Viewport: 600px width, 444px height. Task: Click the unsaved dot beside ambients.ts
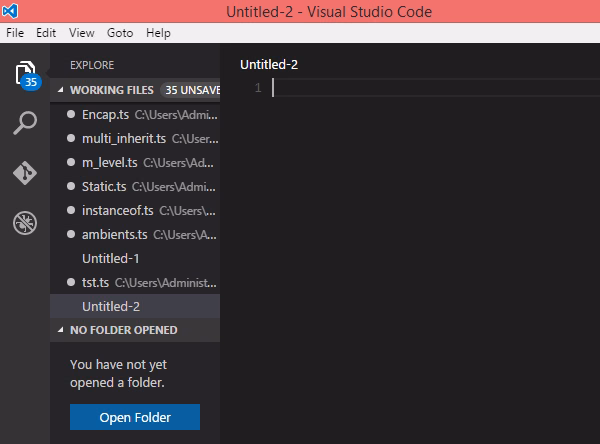point(71,234)
